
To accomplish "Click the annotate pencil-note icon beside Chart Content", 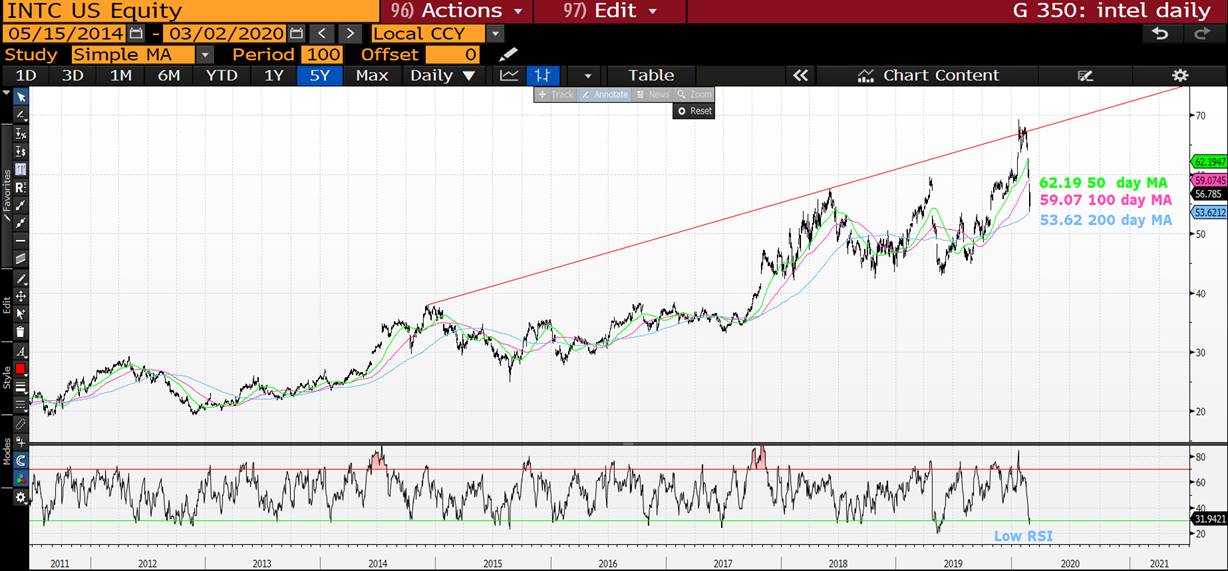I will 1085,75.
